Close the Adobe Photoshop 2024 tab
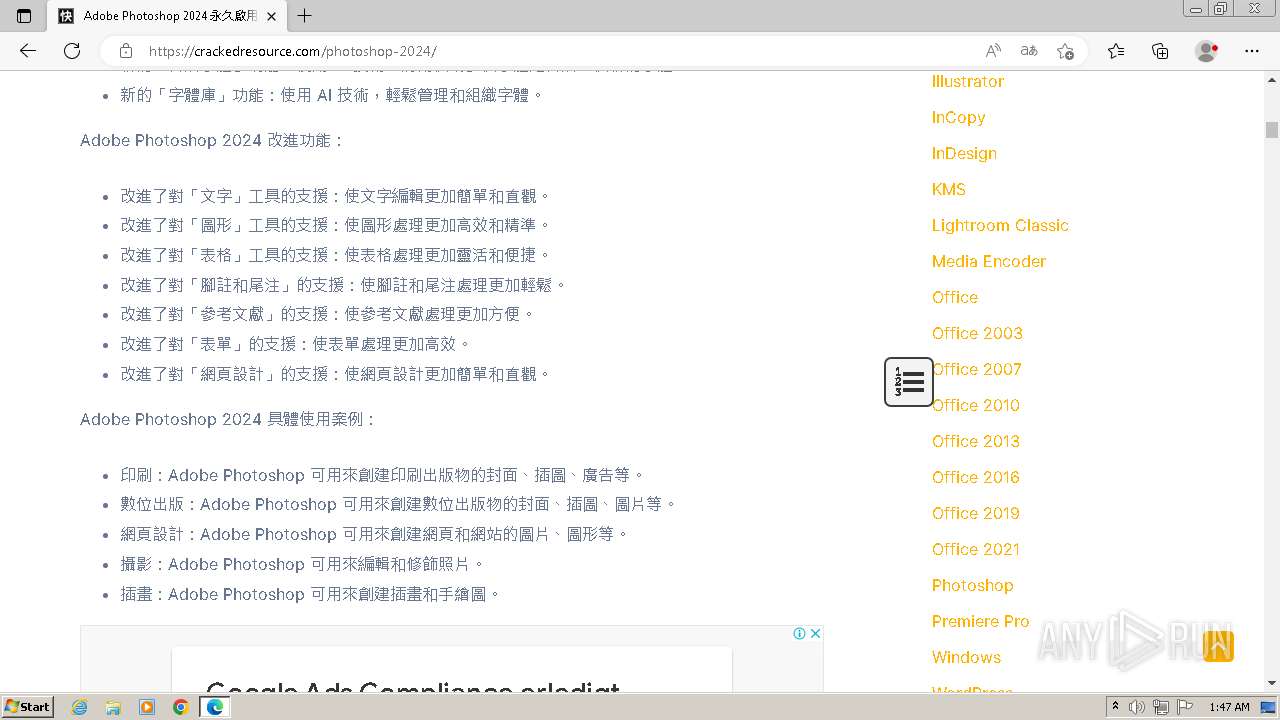The width and height of the screenshot is (1280, 720). point(271,16)
